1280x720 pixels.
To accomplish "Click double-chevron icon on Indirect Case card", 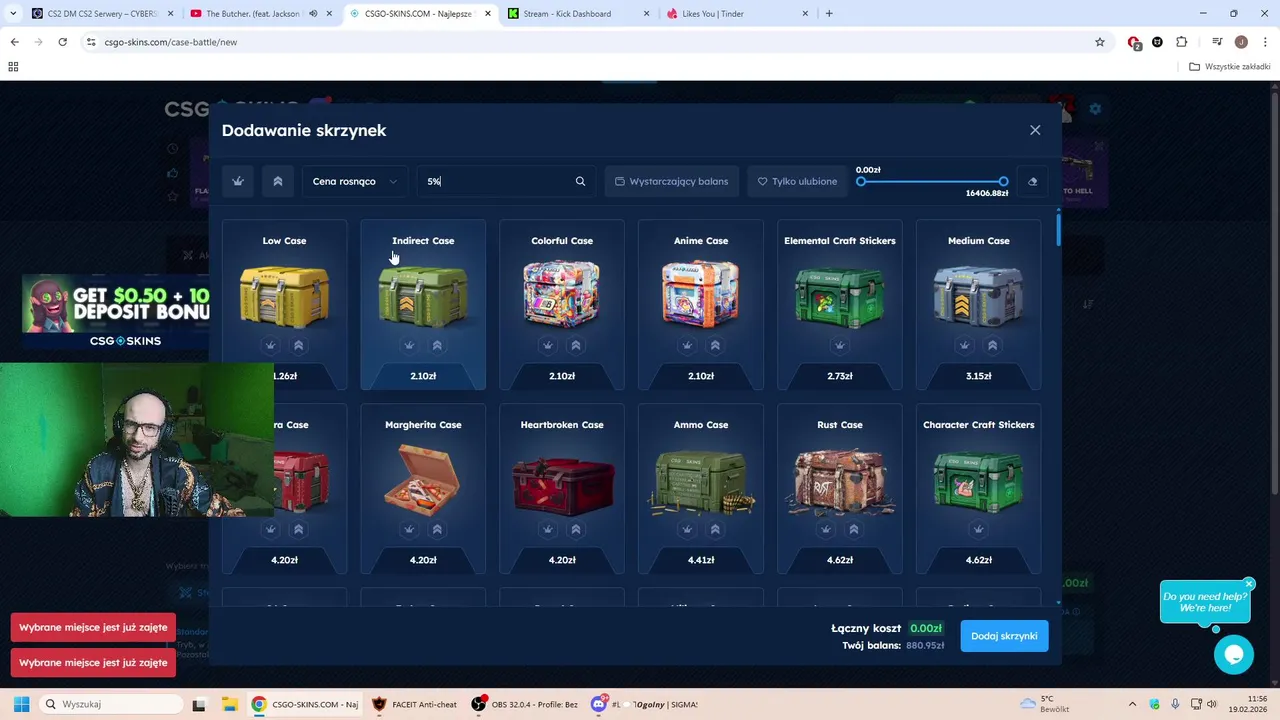I will 437,345.
